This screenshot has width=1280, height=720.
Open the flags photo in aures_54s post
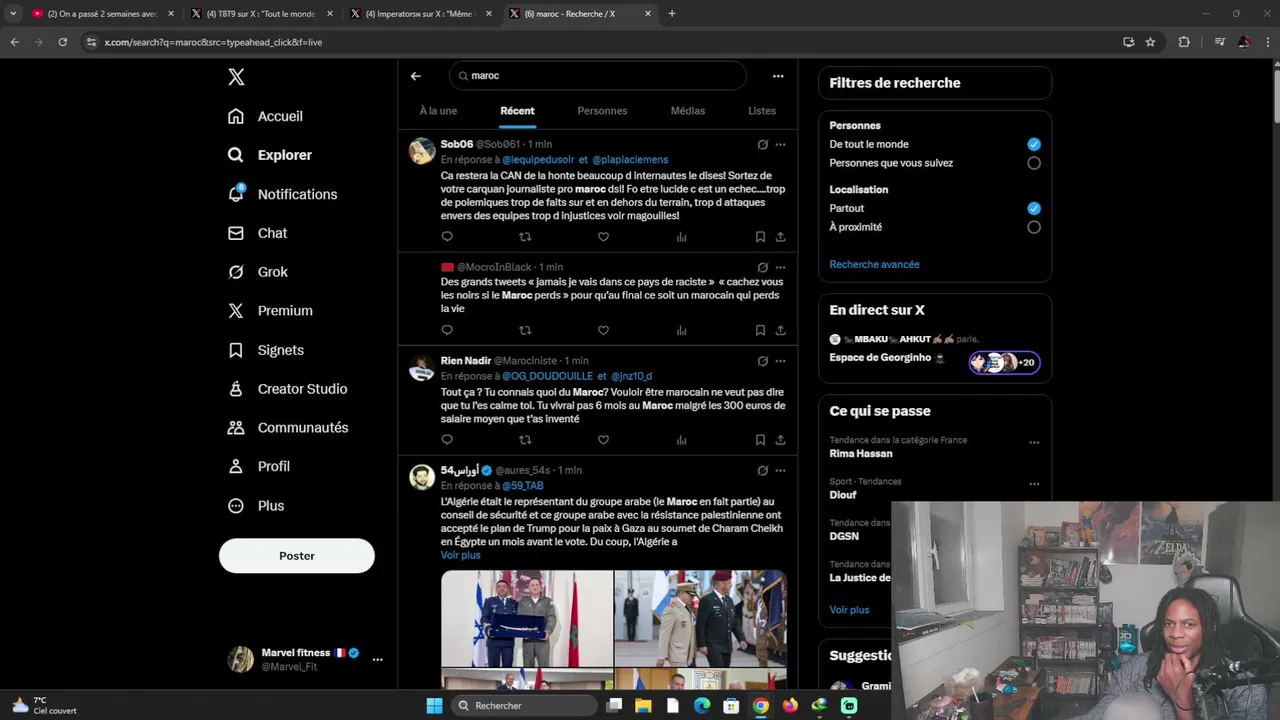527,619
